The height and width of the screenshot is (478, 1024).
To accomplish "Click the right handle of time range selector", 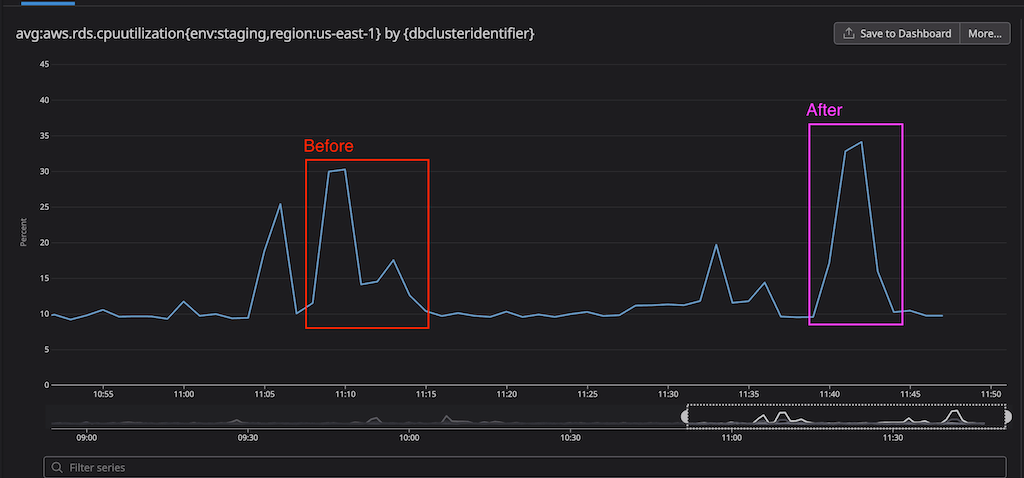I will pos(1007,416).
